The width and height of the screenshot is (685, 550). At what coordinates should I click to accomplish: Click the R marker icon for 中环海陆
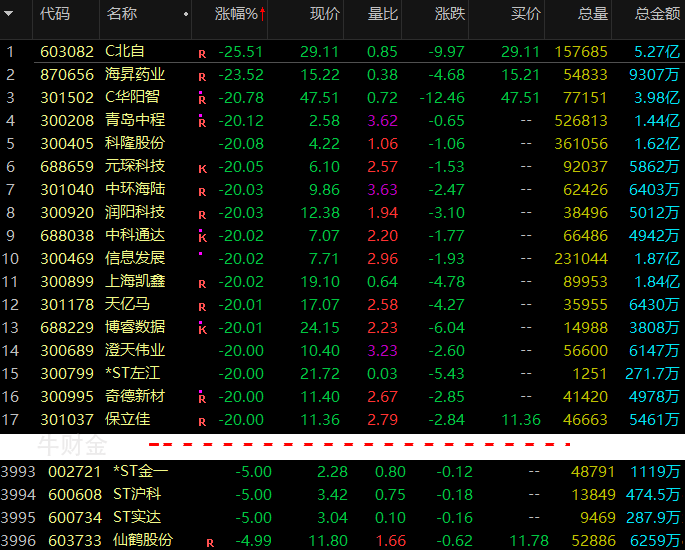point(202,192)
